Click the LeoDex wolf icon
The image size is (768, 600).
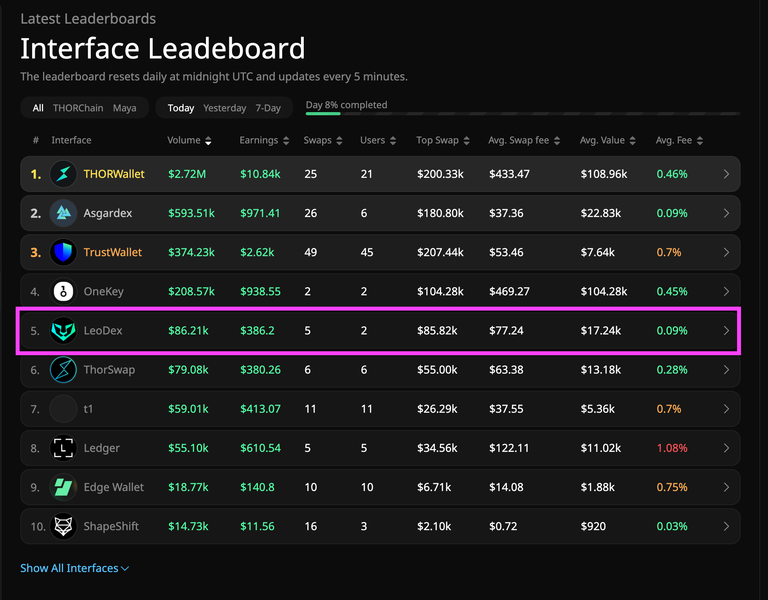coord(63,331)
